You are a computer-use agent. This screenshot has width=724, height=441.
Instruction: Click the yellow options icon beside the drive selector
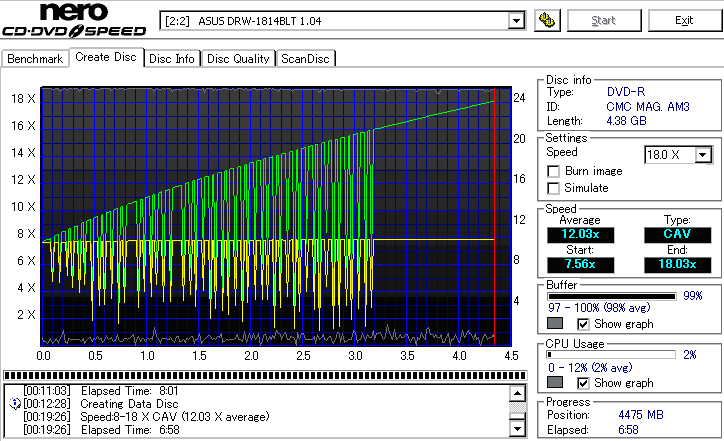point(546,21)
